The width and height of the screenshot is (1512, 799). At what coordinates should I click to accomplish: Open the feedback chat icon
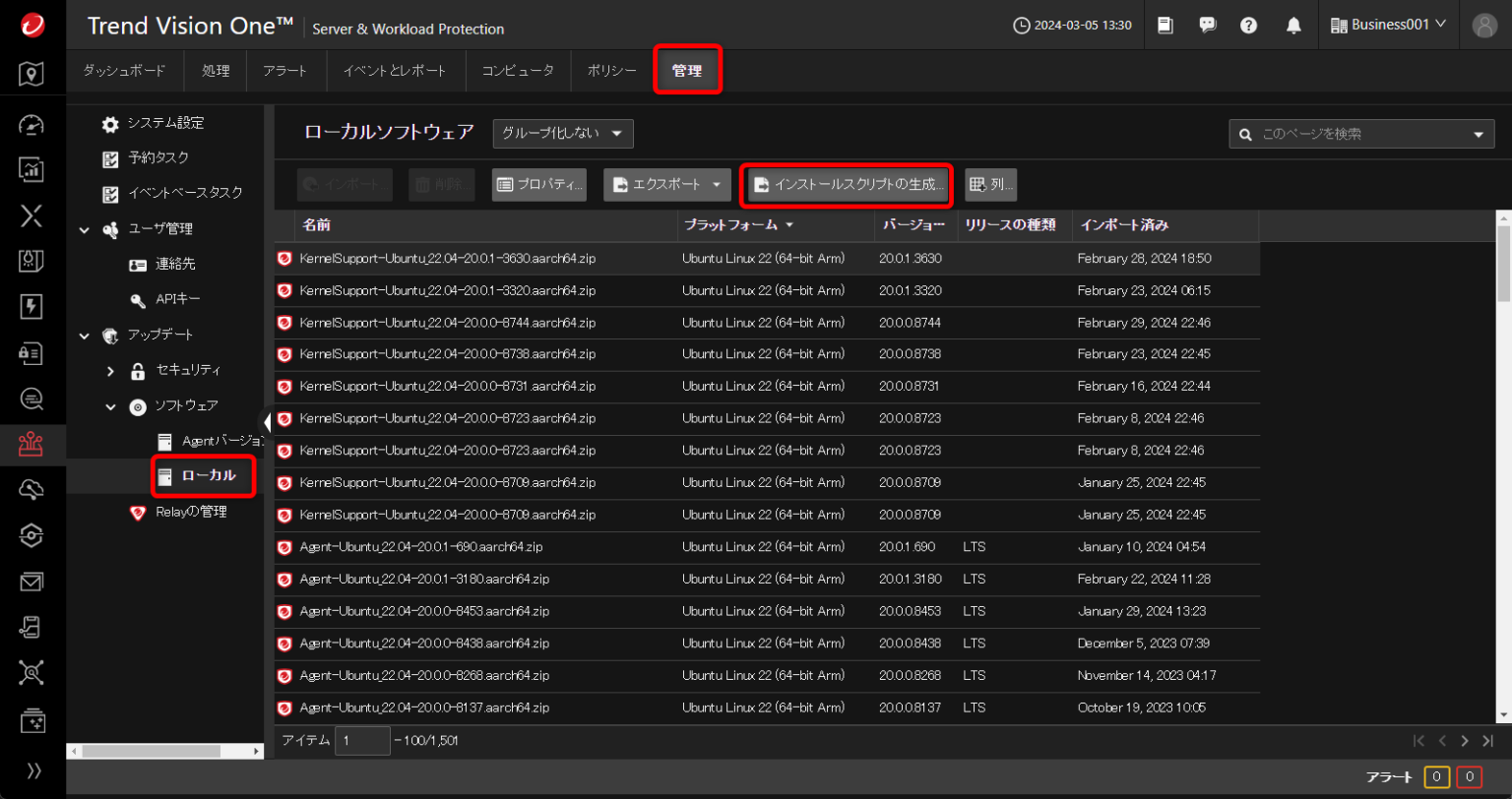1208,25
